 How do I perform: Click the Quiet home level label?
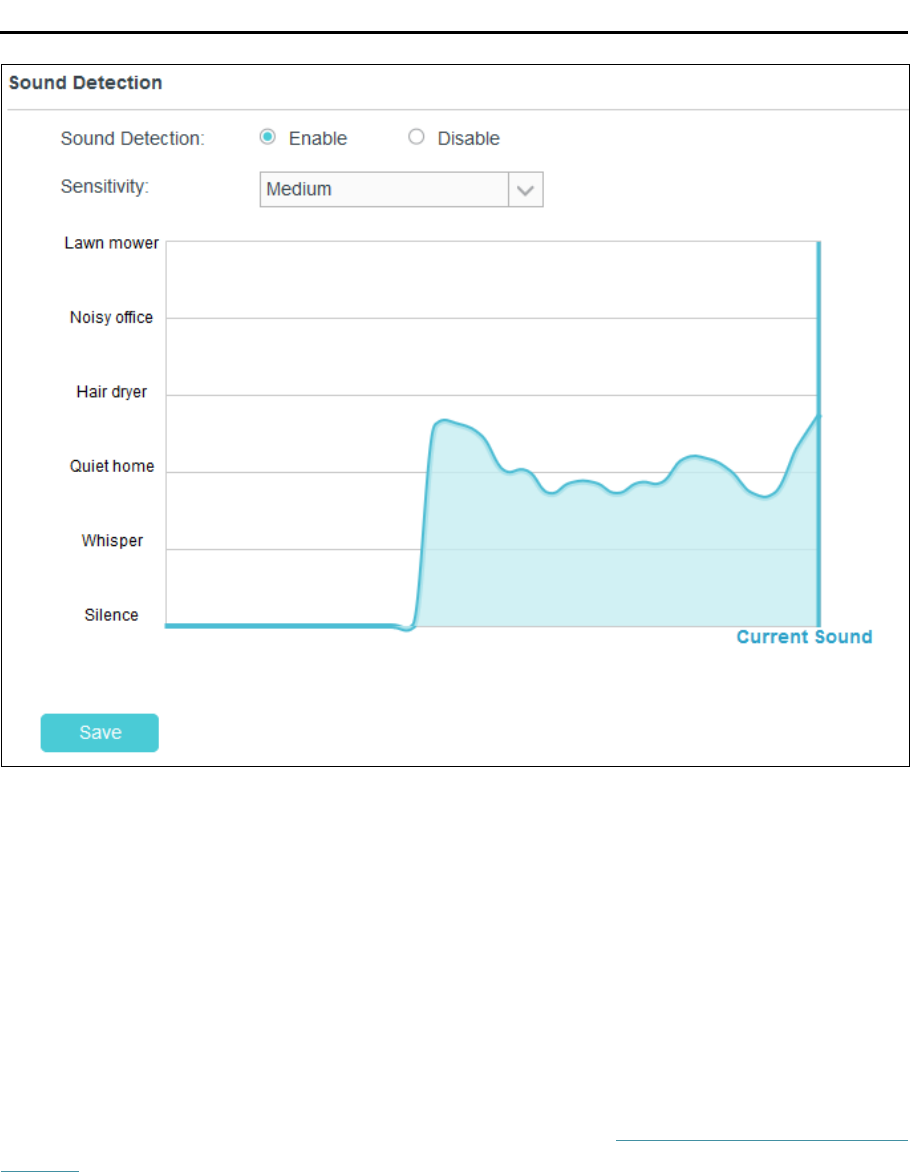coord(112,466)
